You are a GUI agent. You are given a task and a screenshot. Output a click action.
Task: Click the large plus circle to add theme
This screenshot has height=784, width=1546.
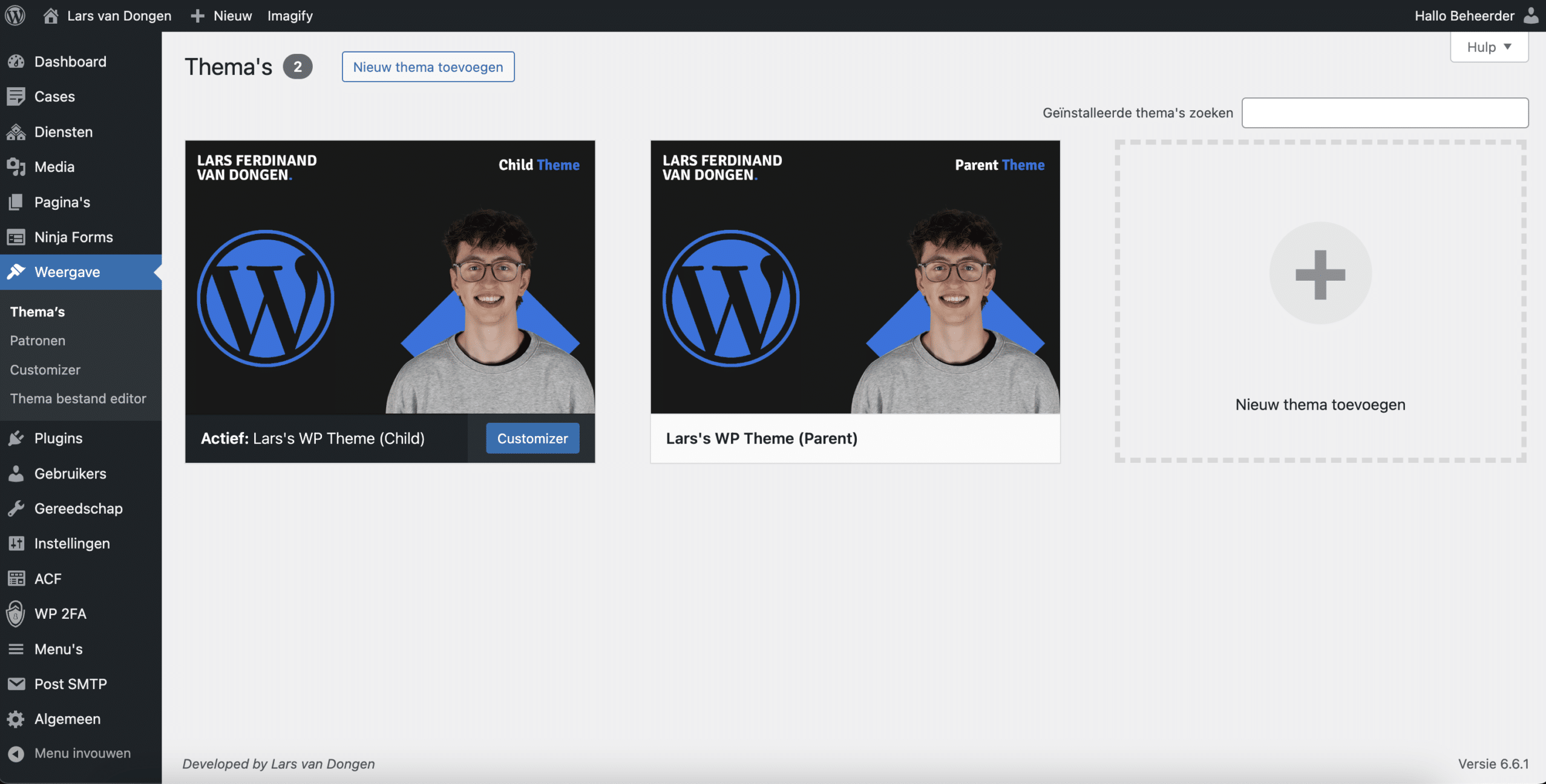(x=1320, y=273)
